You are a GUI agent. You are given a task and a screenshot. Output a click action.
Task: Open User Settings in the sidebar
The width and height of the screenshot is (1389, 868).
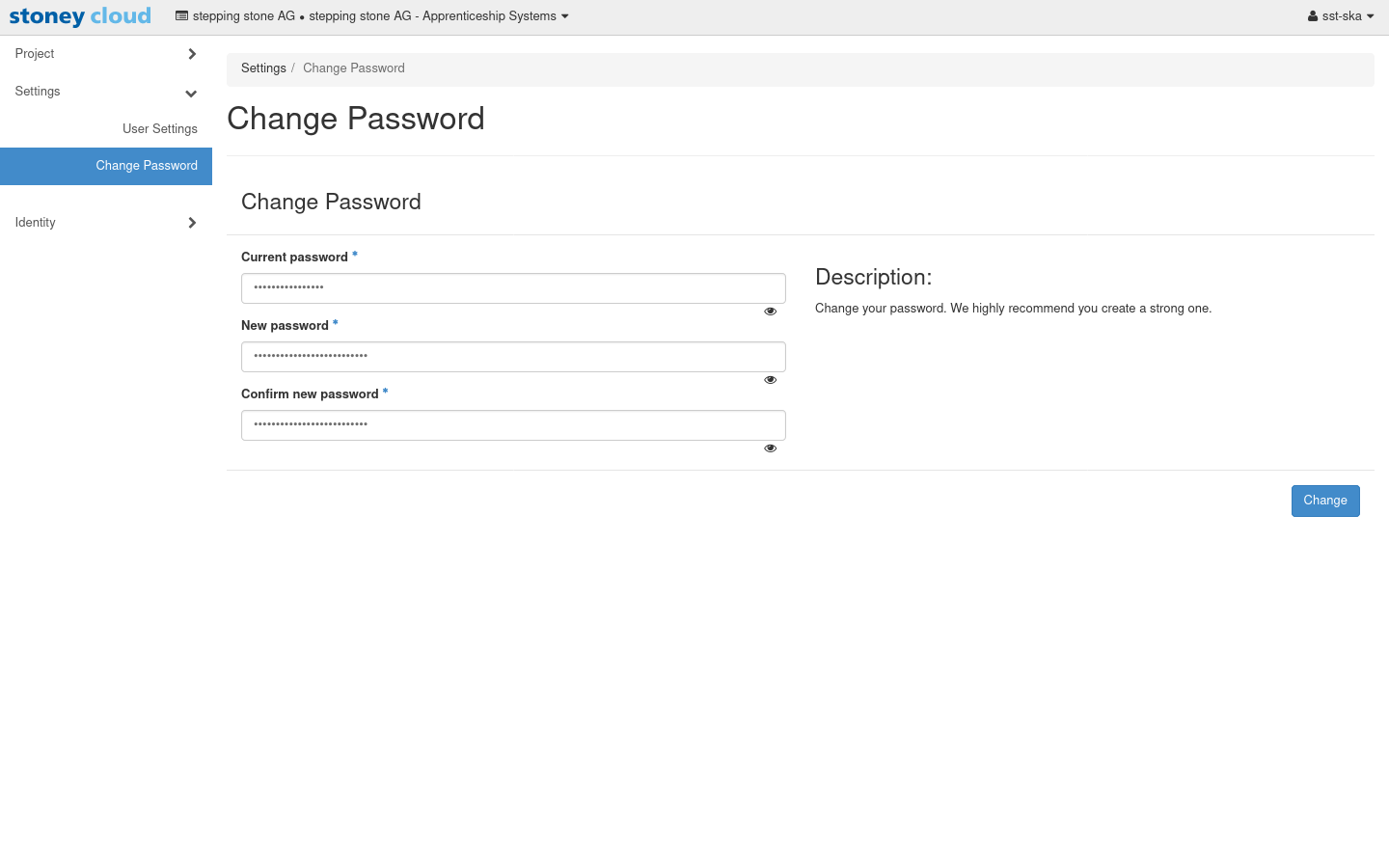(x=160, y=129)
